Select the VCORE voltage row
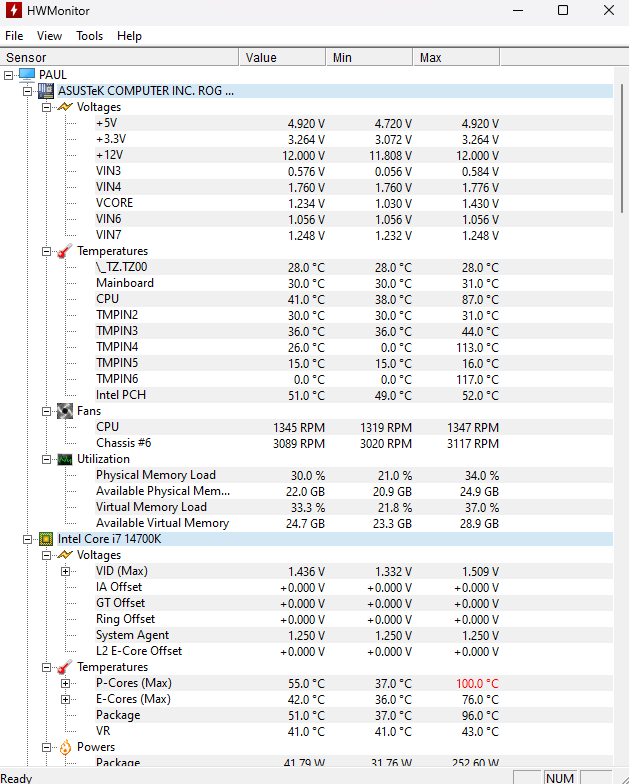The height and width of the screenshot is (784, 629). coord(354,203)
